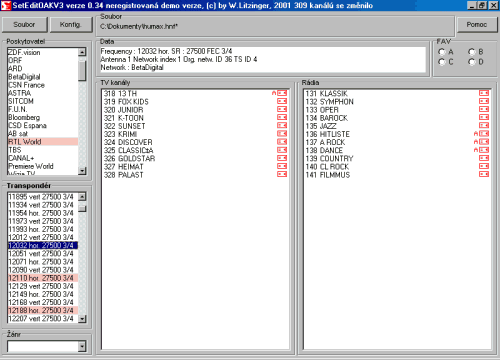Click down arrow of Poskytovatel list scrollbar
The width and height of the screenshot is (500, 360).
pos(82,171)
